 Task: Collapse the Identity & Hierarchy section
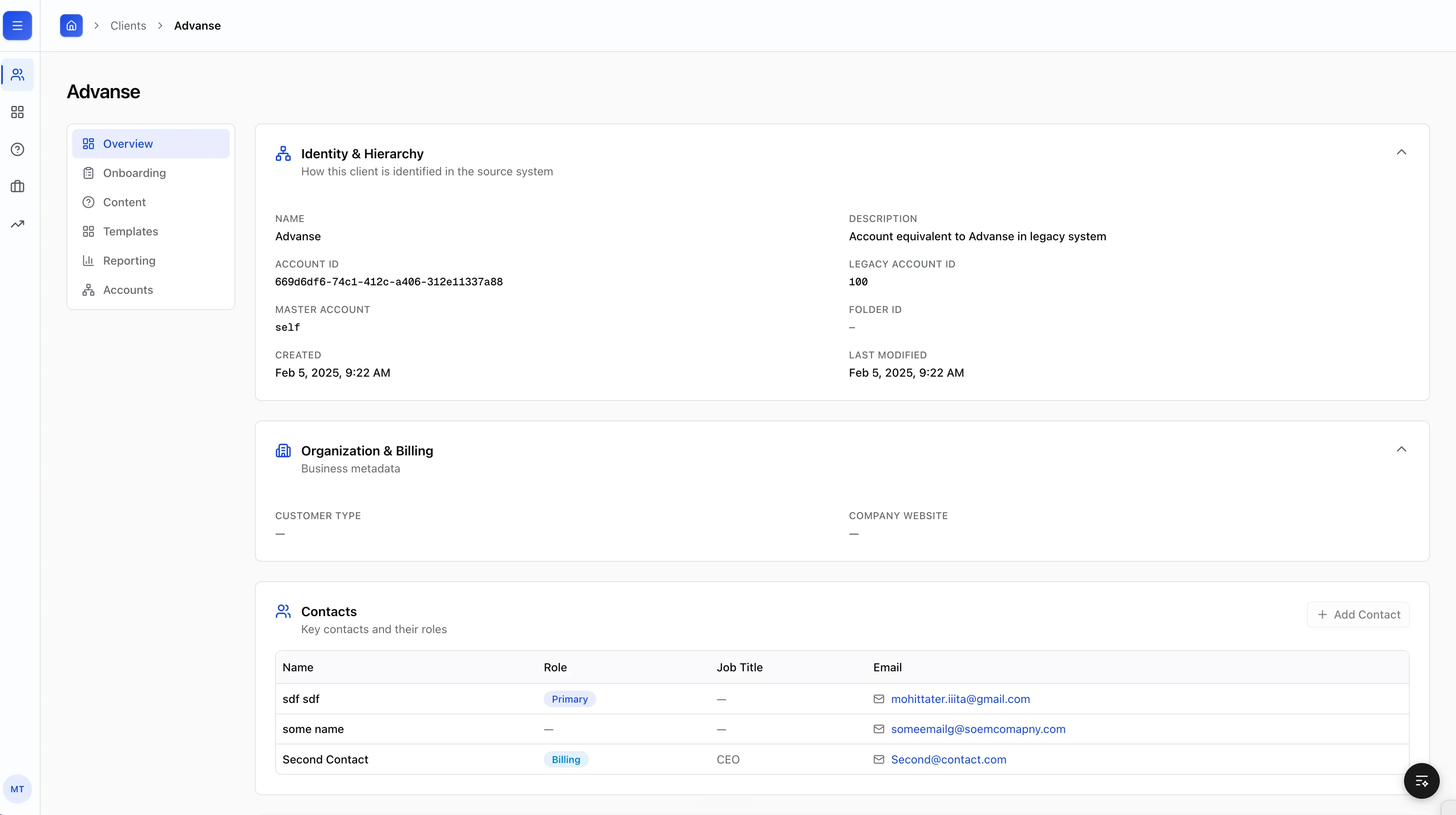pos(1401,152)
